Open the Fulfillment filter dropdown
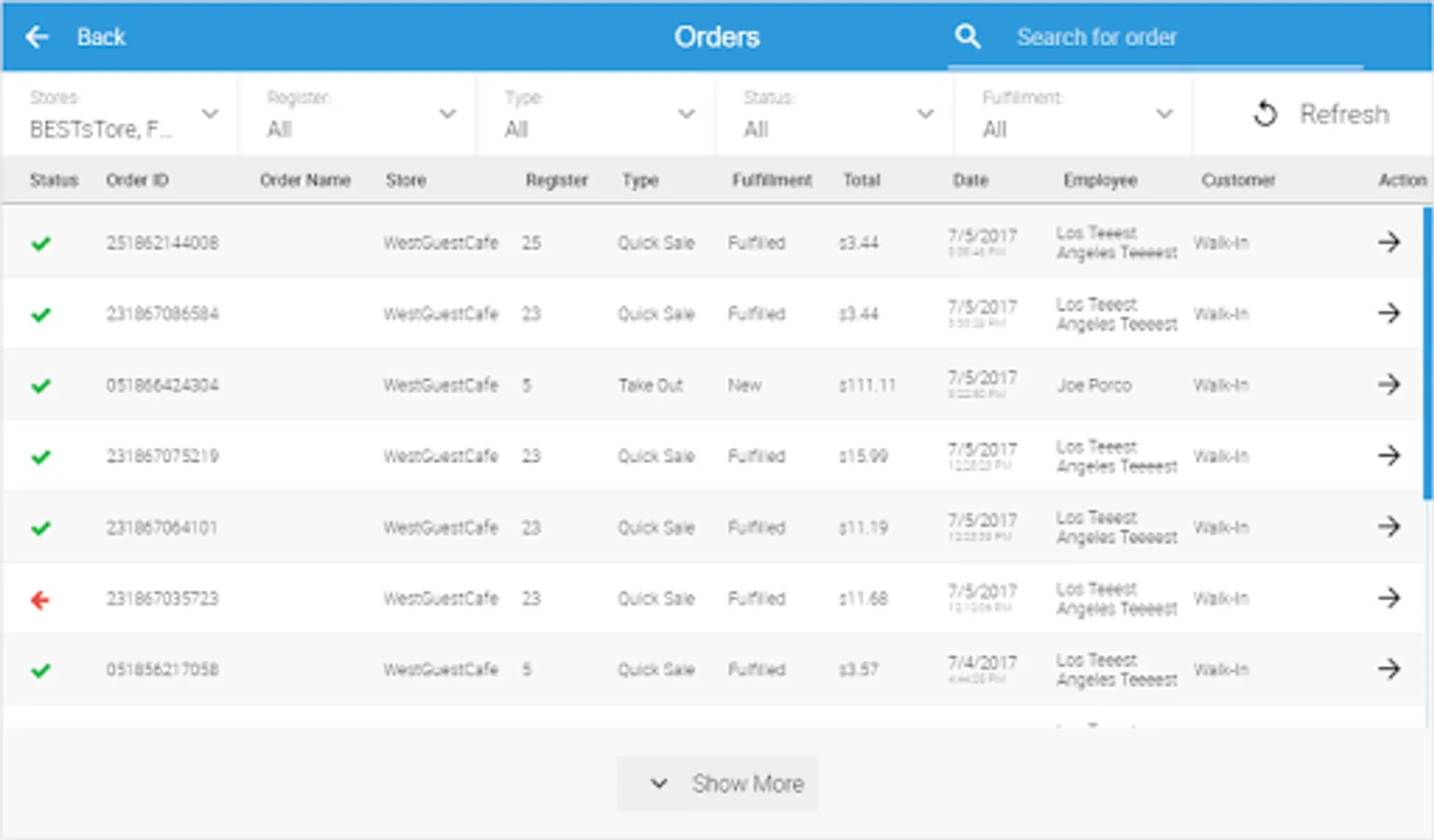The width and height of the screenshot is (1434, 840). (x=1164, y=113)
